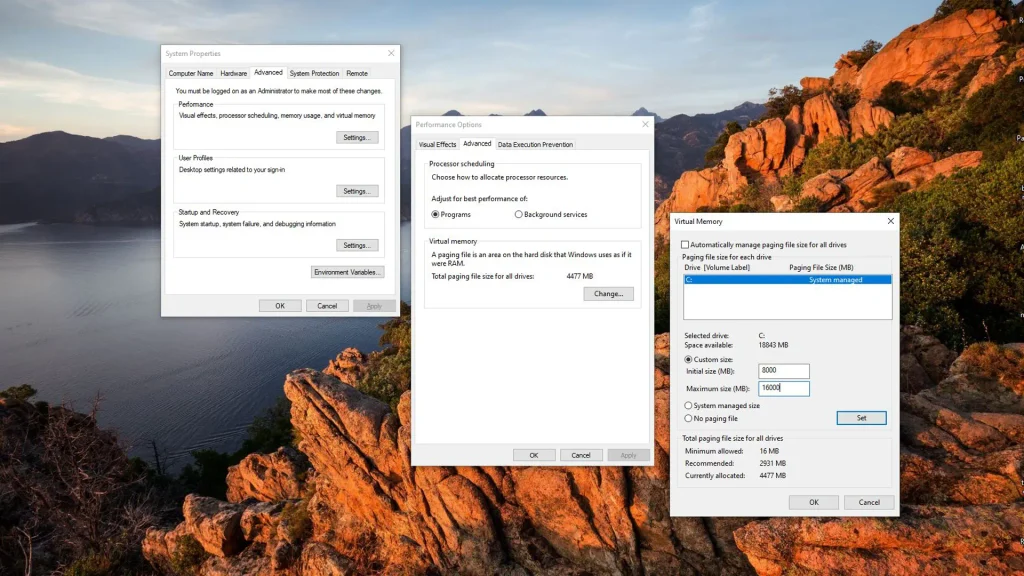Click the 16 MB minimum allowed value
1024x576 pixels.
tap(769, 451)
